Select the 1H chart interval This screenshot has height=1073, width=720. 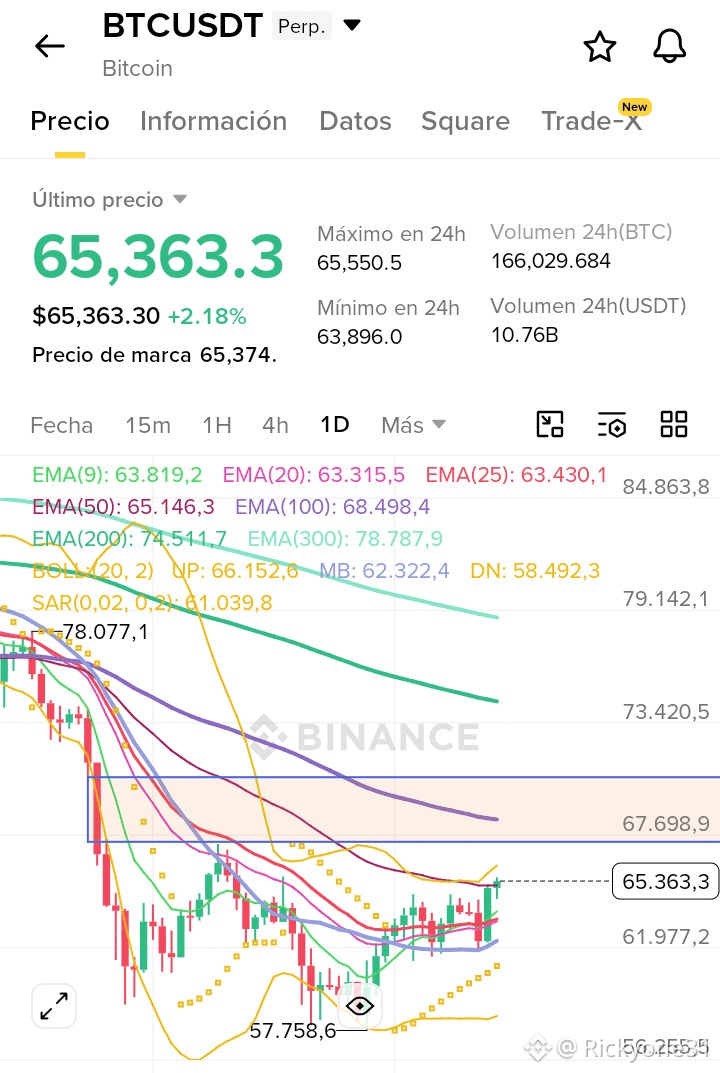pyautogui.click(x=217, y=425)
